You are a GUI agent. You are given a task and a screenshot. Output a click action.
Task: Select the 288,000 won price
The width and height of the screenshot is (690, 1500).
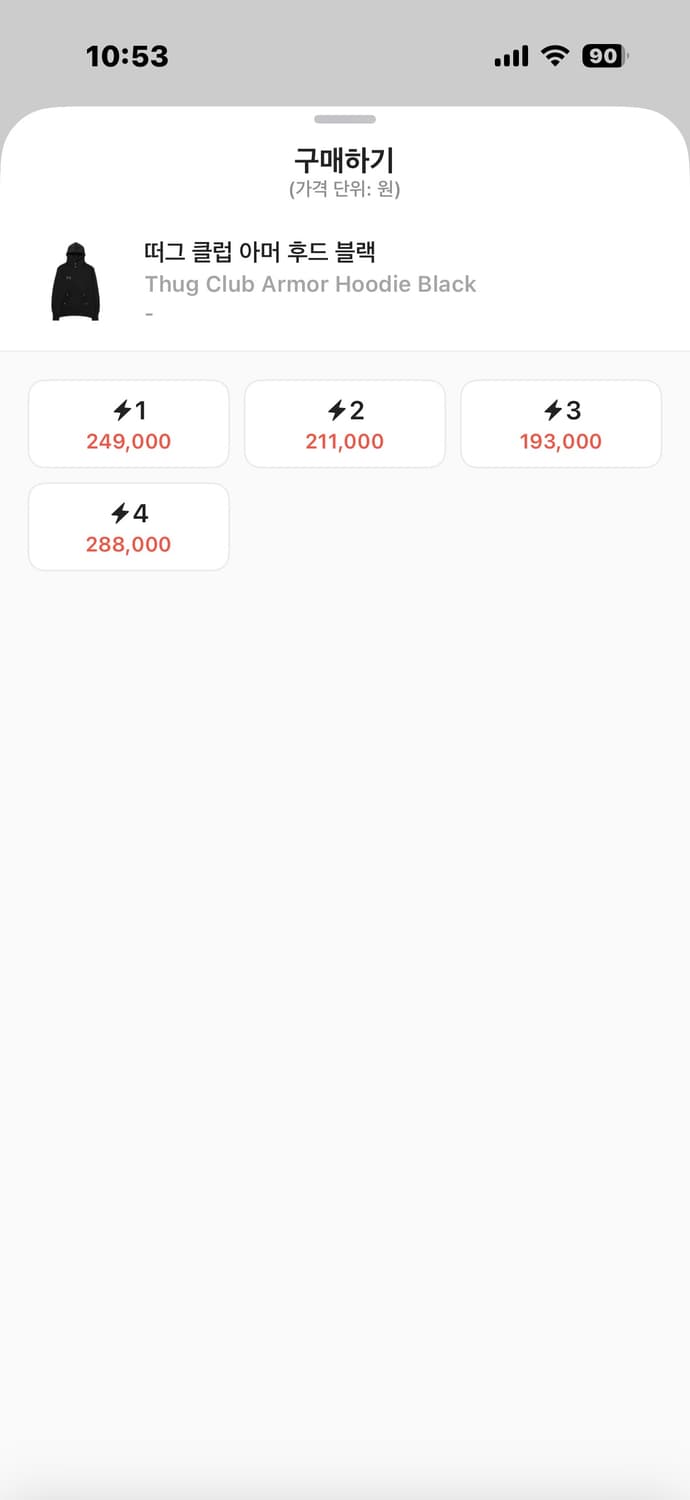coord(129,544)
